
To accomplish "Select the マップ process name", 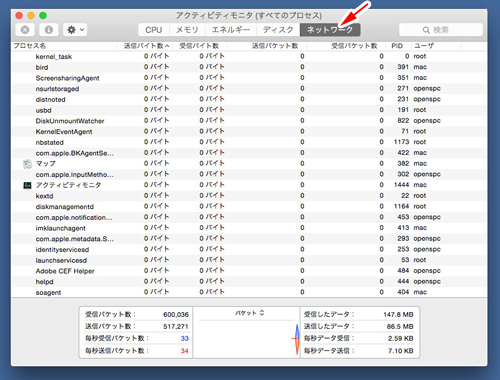I will (46, 164).
